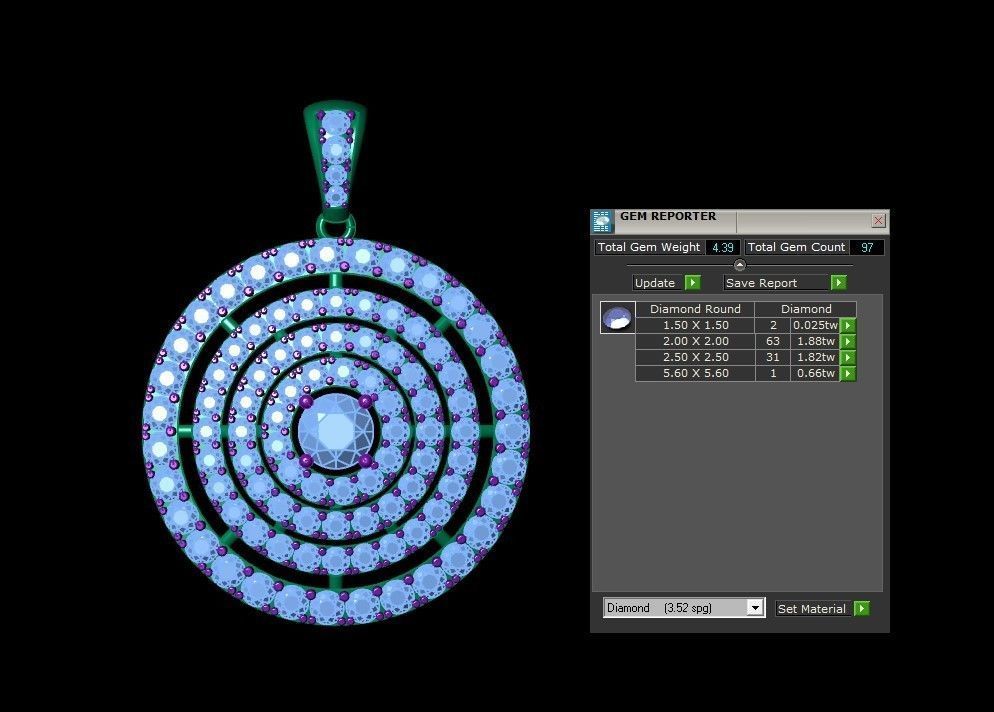Click the Diamond Round column header
This screenshot has width=994, height=712.
coord(695,309)
